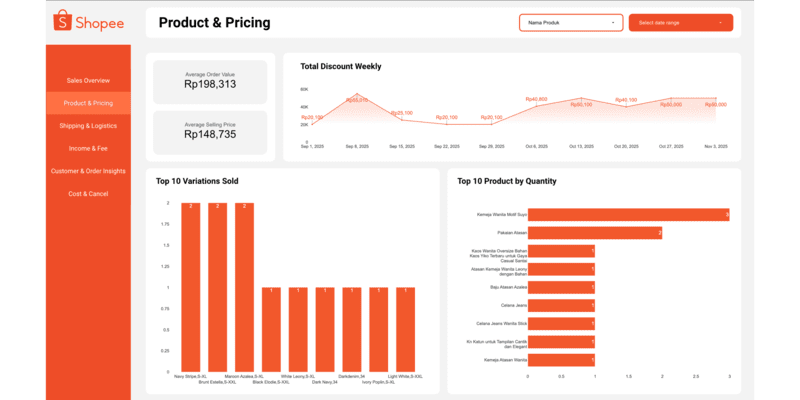Click the Celana Jeans quantity bar
800x400 pixels.
pyautogui.click(x=561, y=305)
